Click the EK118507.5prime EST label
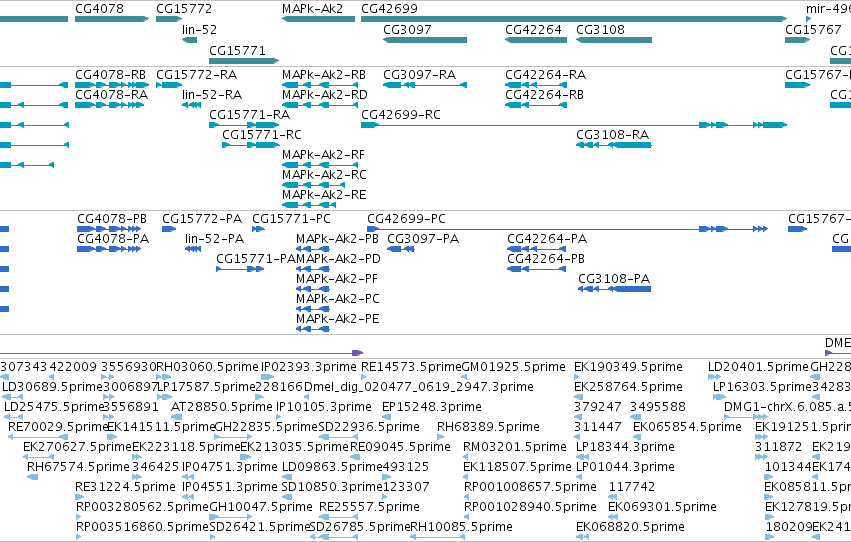The image size is (851, 542). 517,467
